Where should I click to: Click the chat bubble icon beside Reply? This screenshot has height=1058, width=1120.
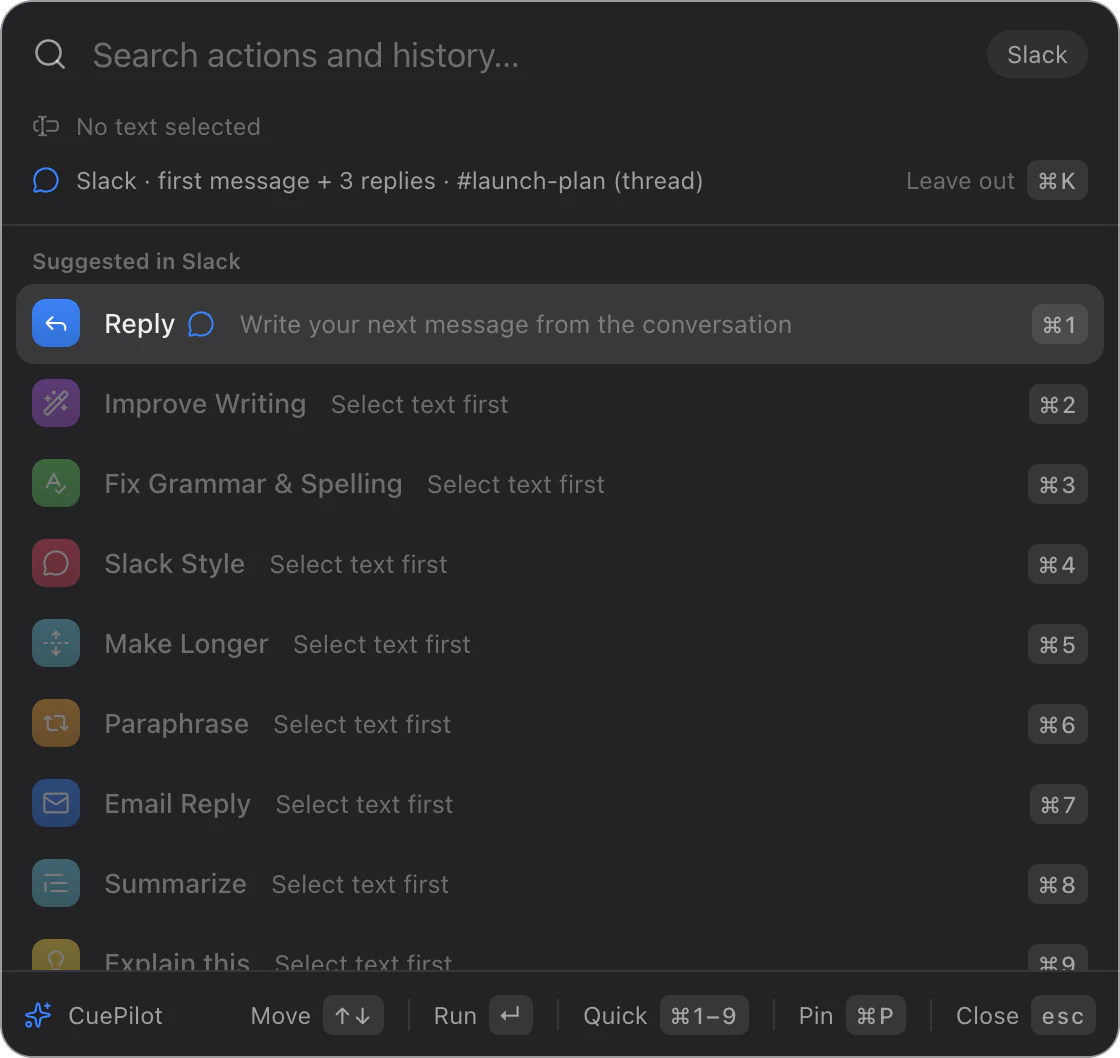pos(201,324)
